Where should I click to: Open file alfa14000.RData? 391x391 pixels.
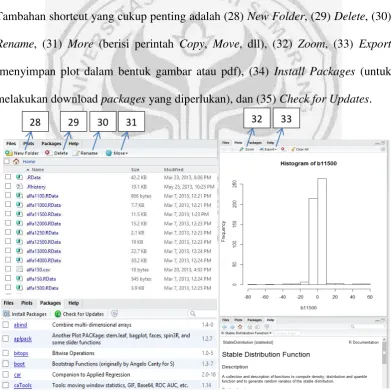44,260
